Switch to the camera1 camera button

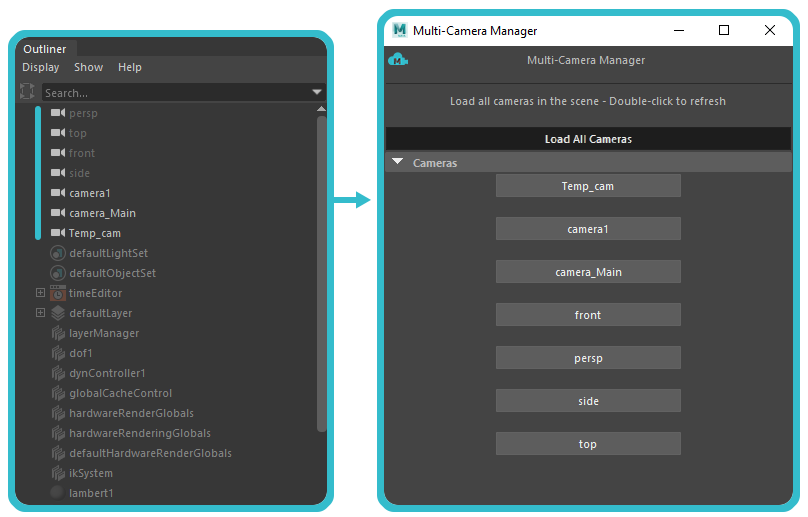point(588,228)
